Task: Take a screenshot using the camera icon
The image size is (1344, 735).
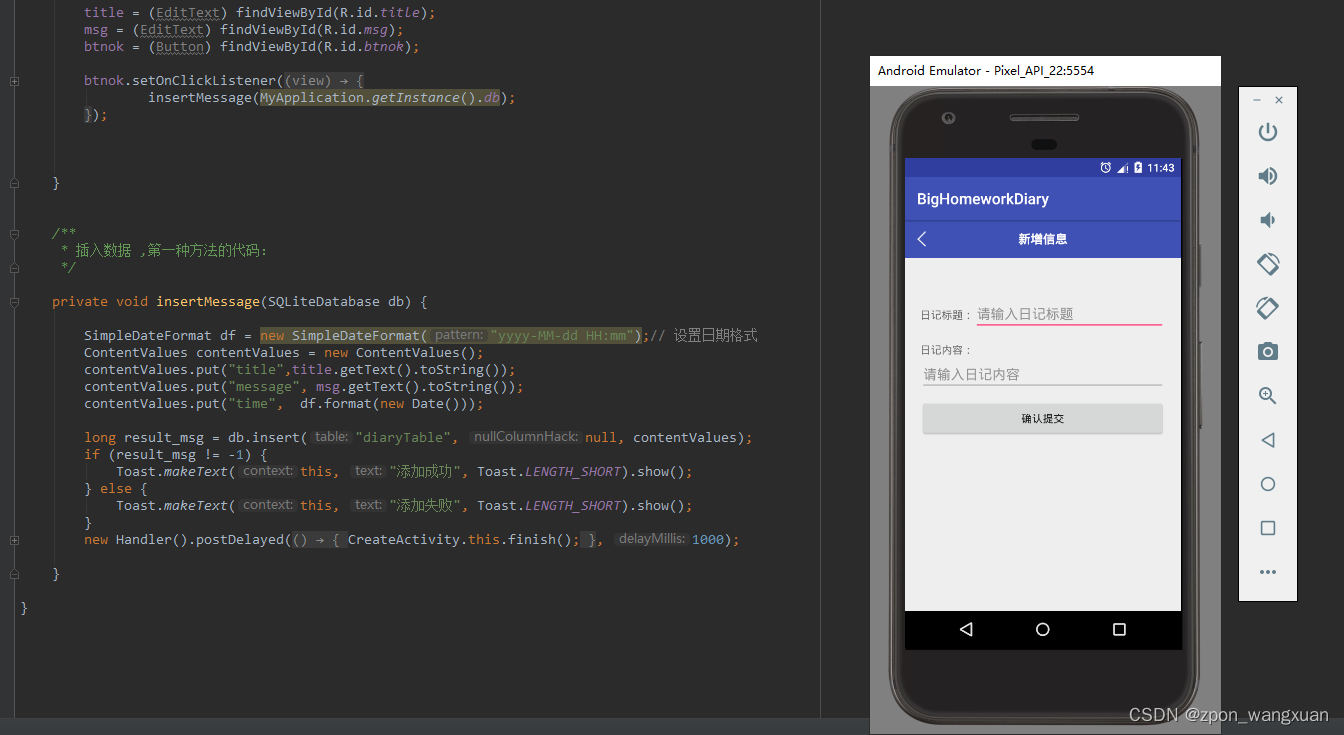Action: tap(1267, 352)
